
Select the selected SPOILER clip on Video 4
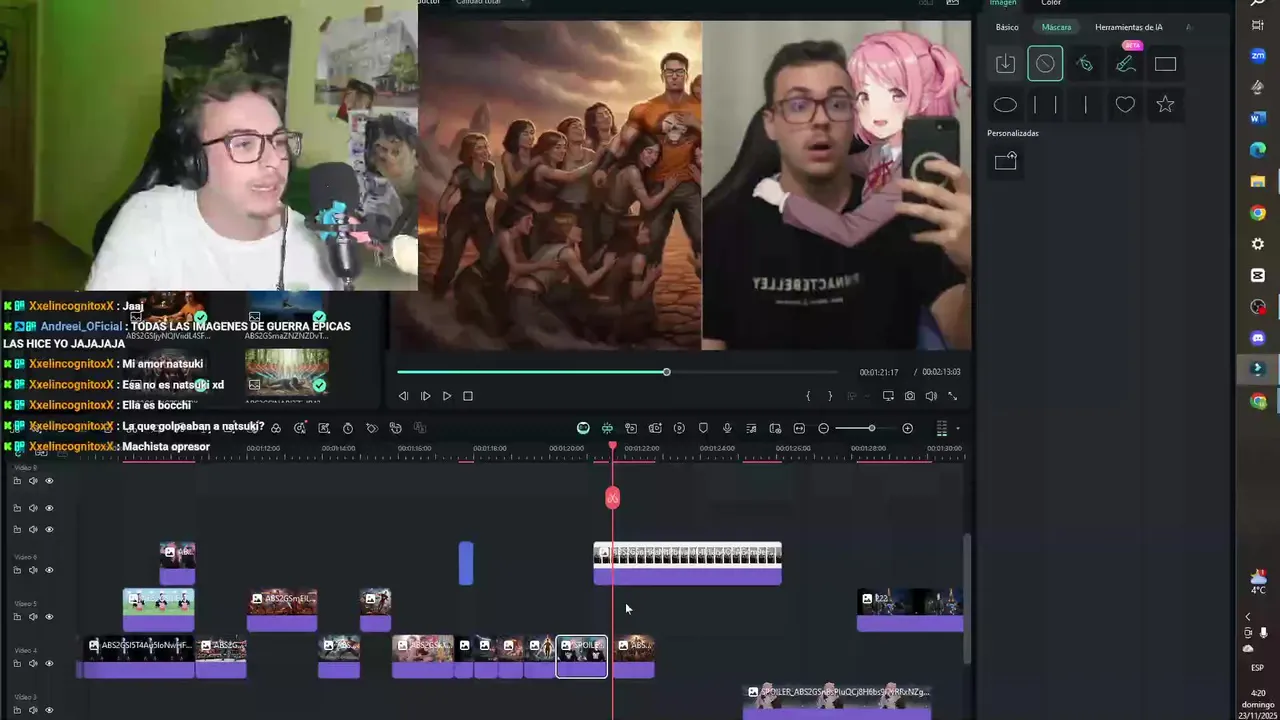[x=582, y=657]
